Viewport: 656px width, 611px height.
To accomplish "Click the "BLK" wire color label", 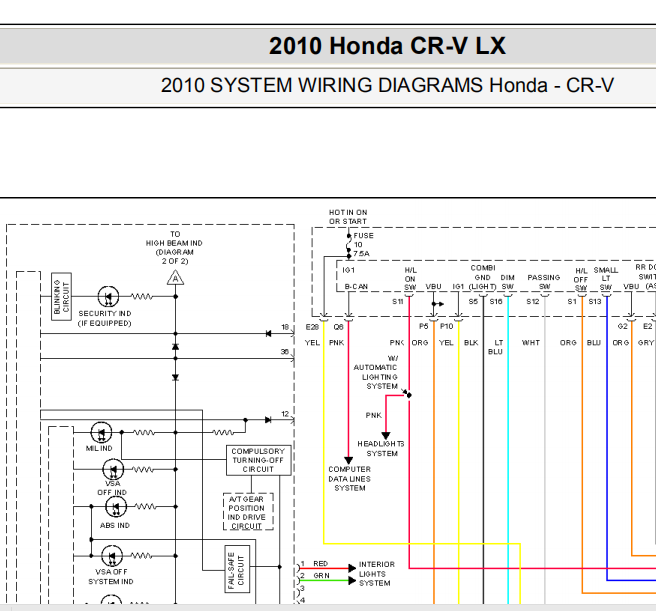I will 471,343.
